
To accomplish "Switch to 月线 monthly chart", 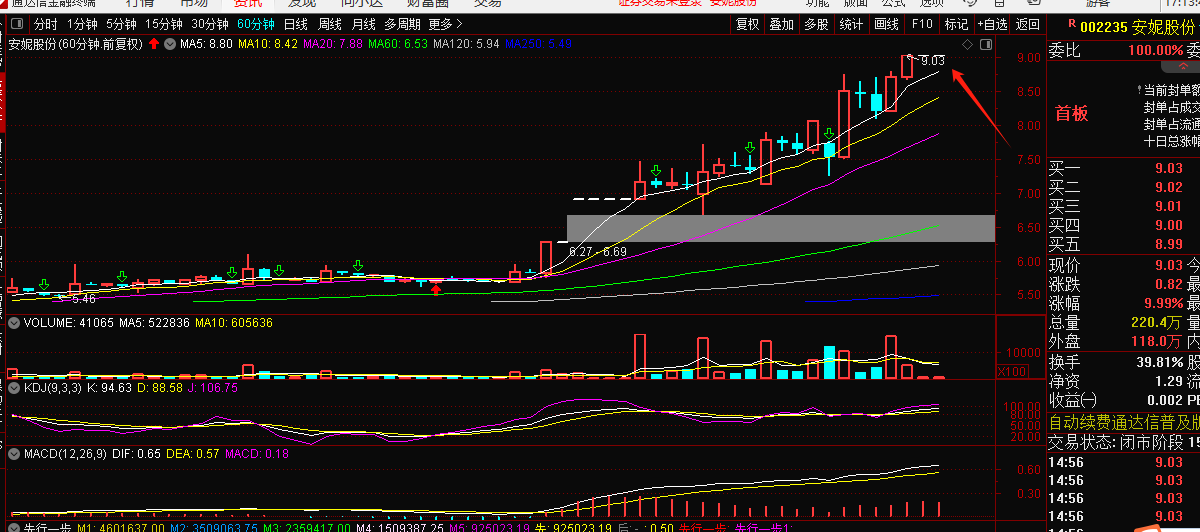I will point(364,24).
